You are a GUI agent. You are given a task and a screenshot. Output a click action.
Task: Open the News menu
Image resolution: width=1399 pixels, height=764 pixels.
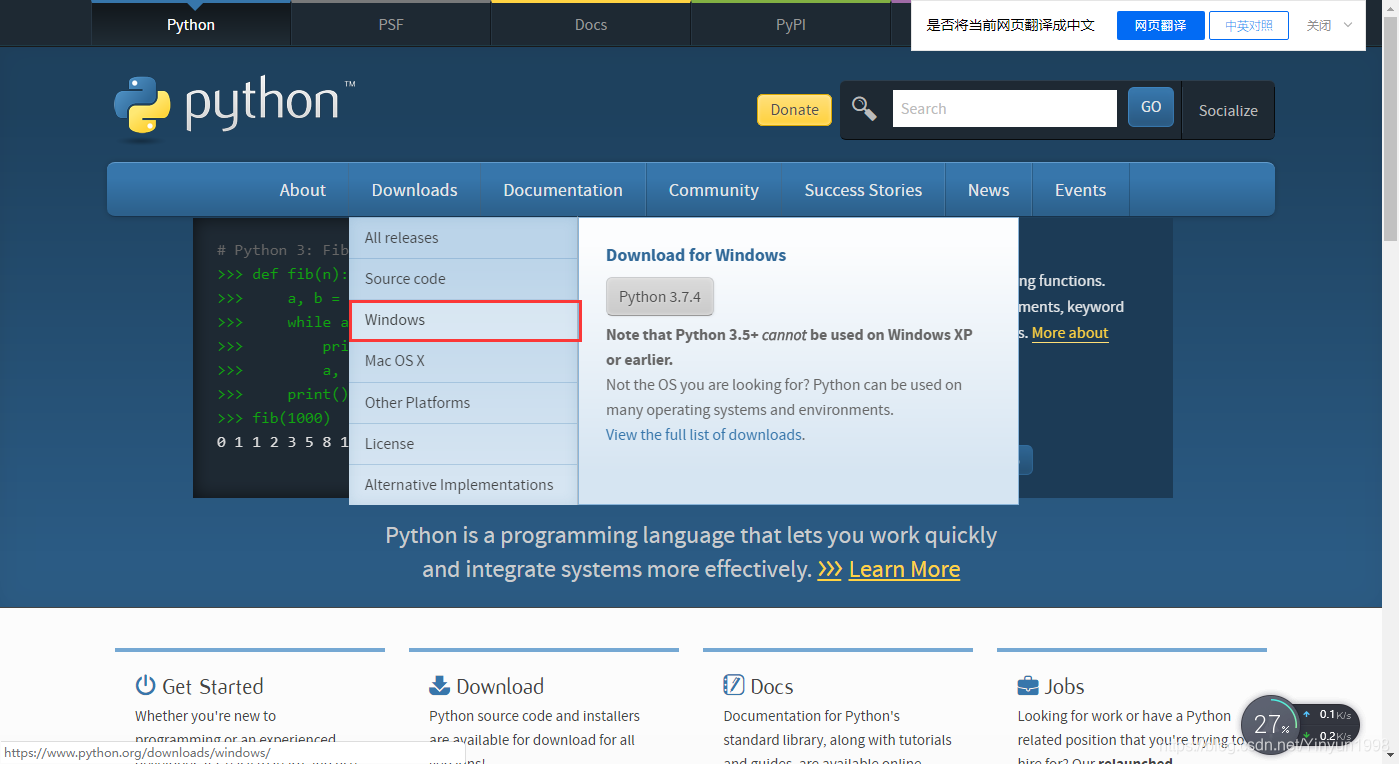[989, 190]
